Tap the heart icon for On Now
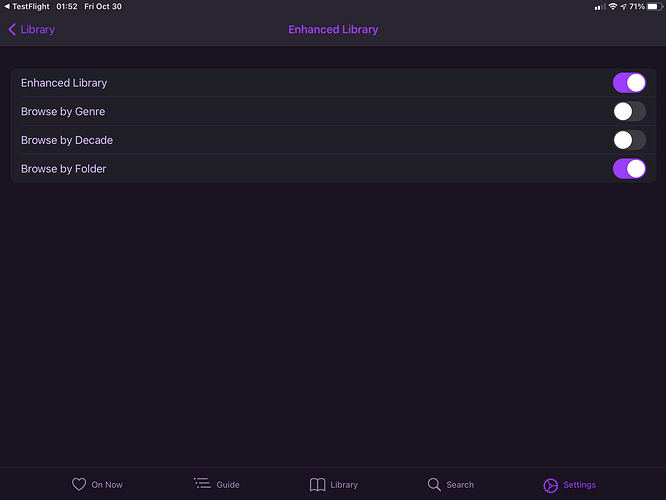Image resolution: width=666 pixels, height=500 pixels. [x=79, y=484]
